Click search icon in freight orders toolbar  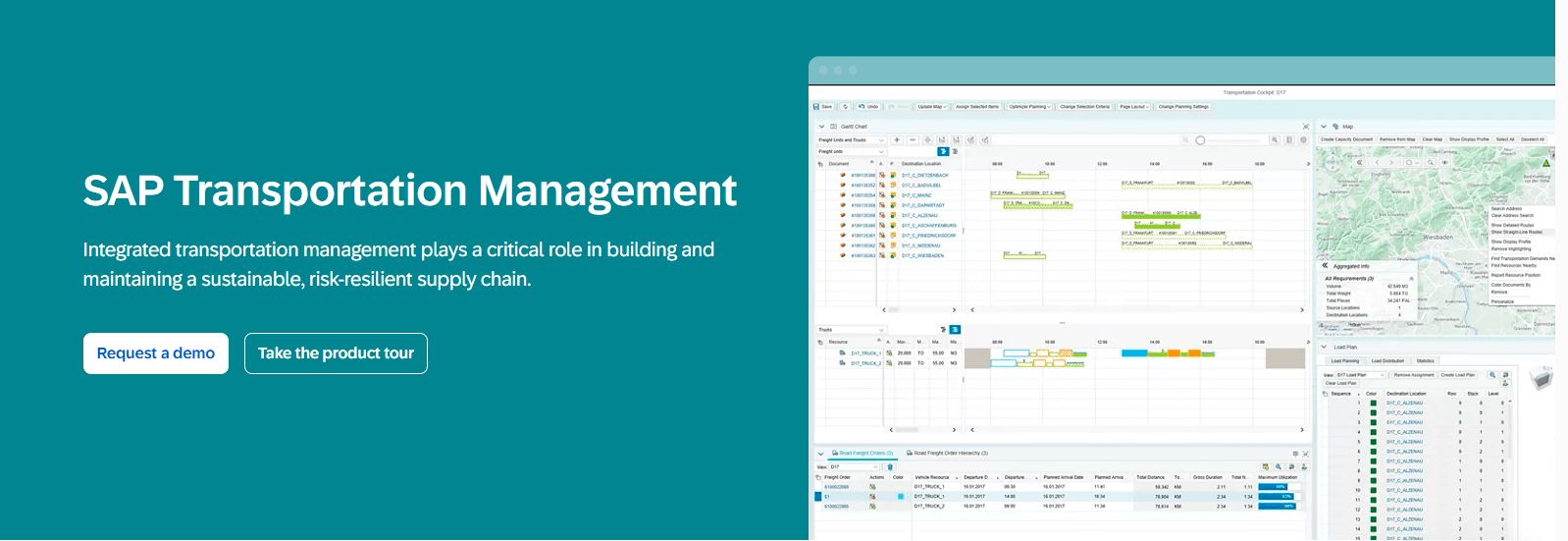tap(1279, 467)
